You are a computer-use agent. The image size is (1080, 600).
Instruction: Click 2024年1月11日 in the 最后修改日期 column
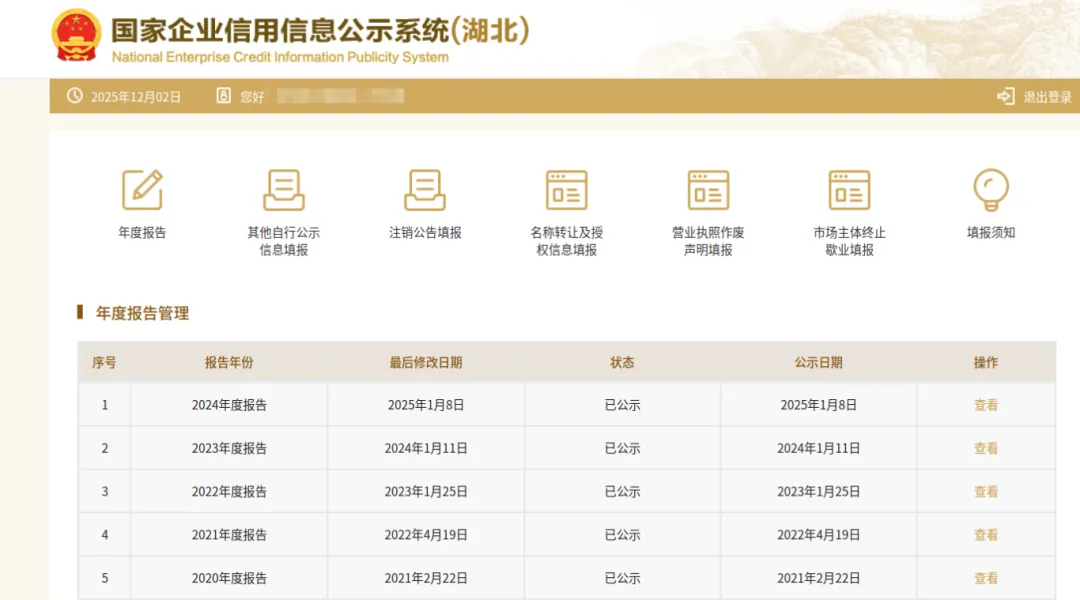pos(426,448)
